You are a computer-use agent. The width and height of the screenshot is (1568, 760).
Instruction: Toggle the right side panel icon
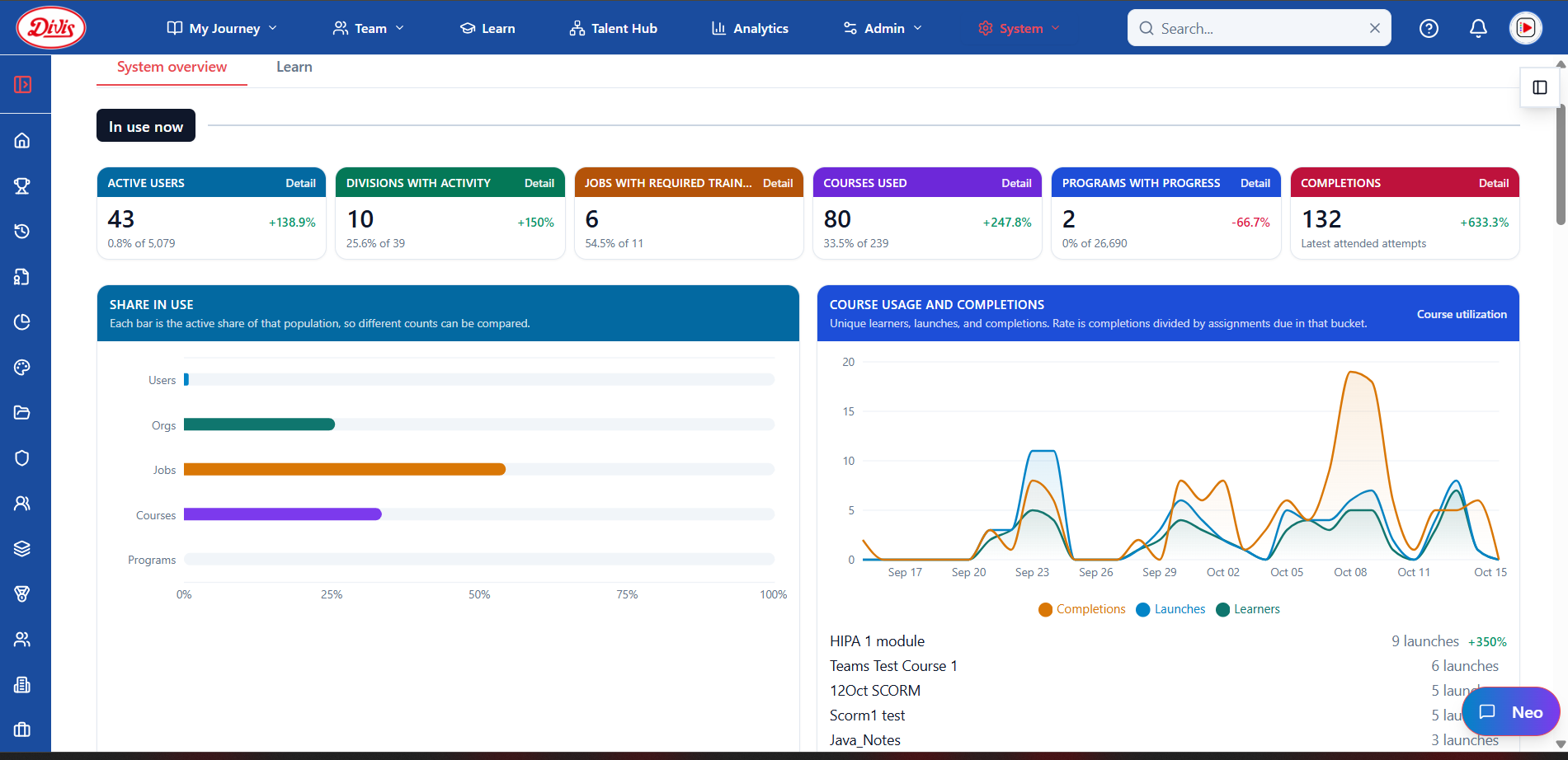tap(1540, 87)
